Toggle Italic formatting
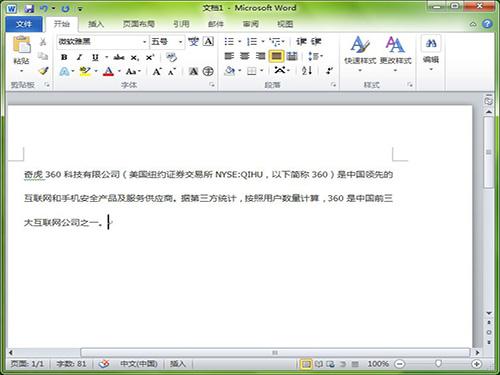This screenshot has width=500, height=375. coord(79,57)
